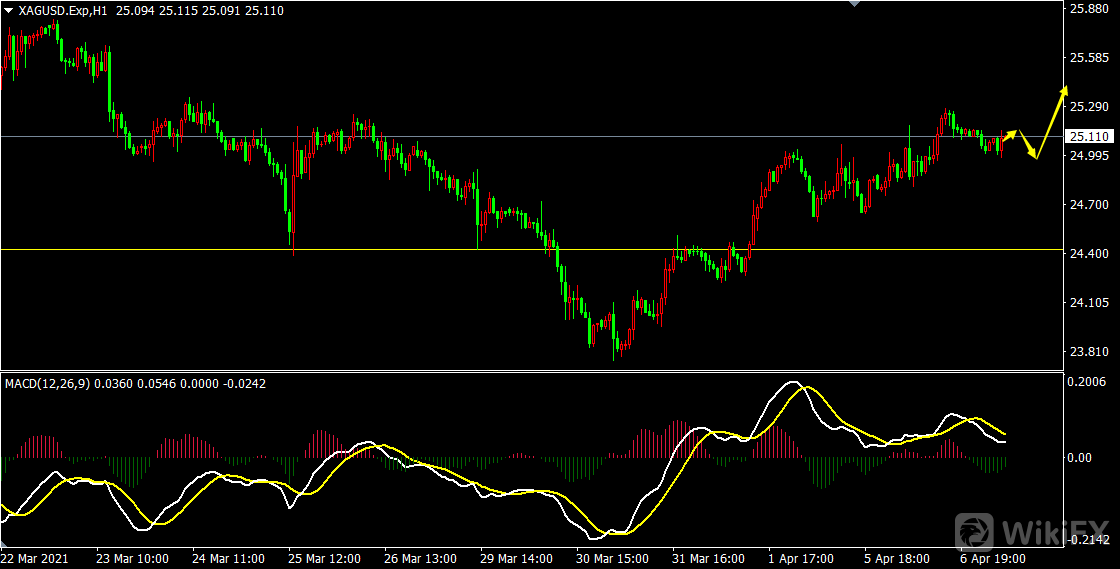This screenshot has height=569, width=1120.
Task: Click the white triangle beside XAGUSD.Exp symbol
Action: [x=10, y=10]
